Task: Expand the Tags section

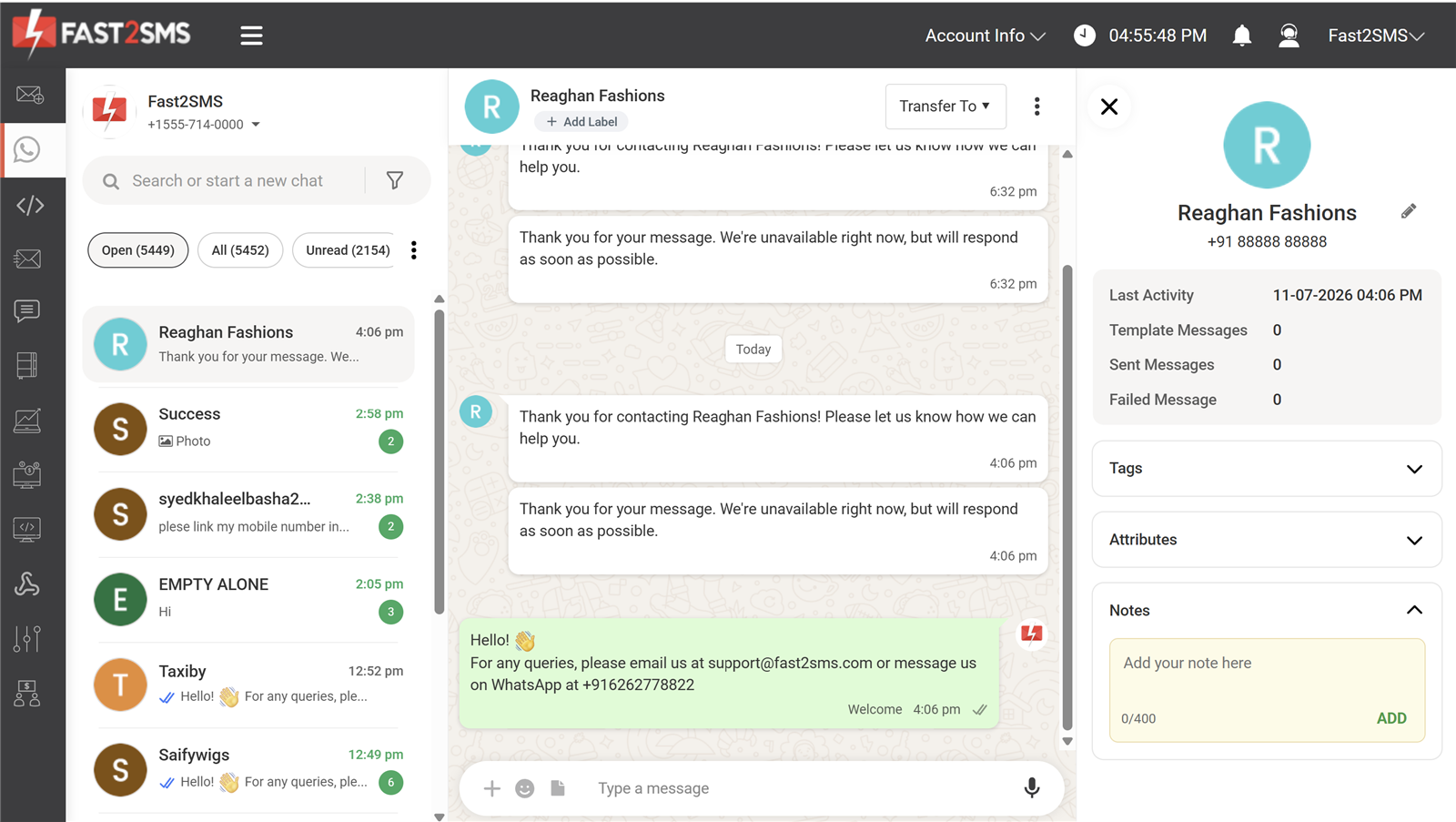Action: pos(1267,469)
